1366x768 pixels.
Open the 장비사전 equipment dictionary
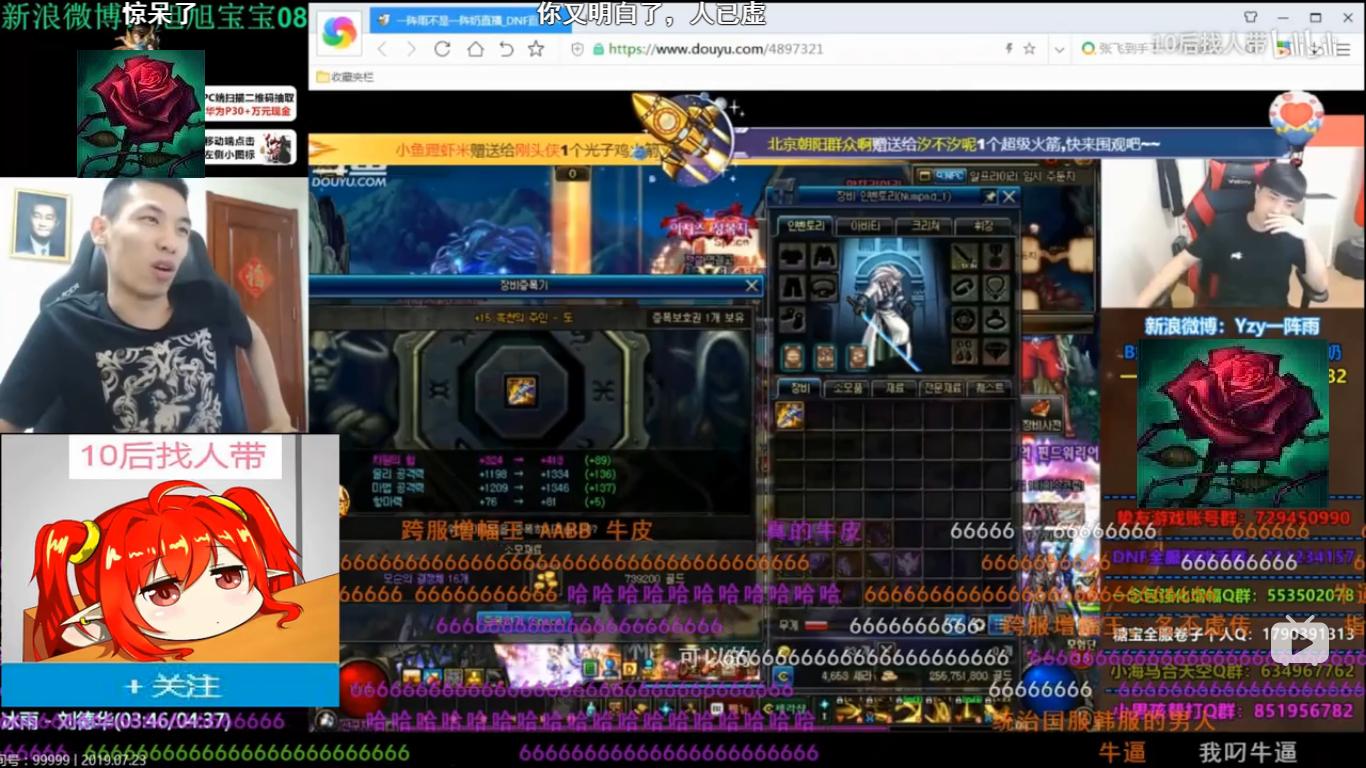pos(1043,415)
